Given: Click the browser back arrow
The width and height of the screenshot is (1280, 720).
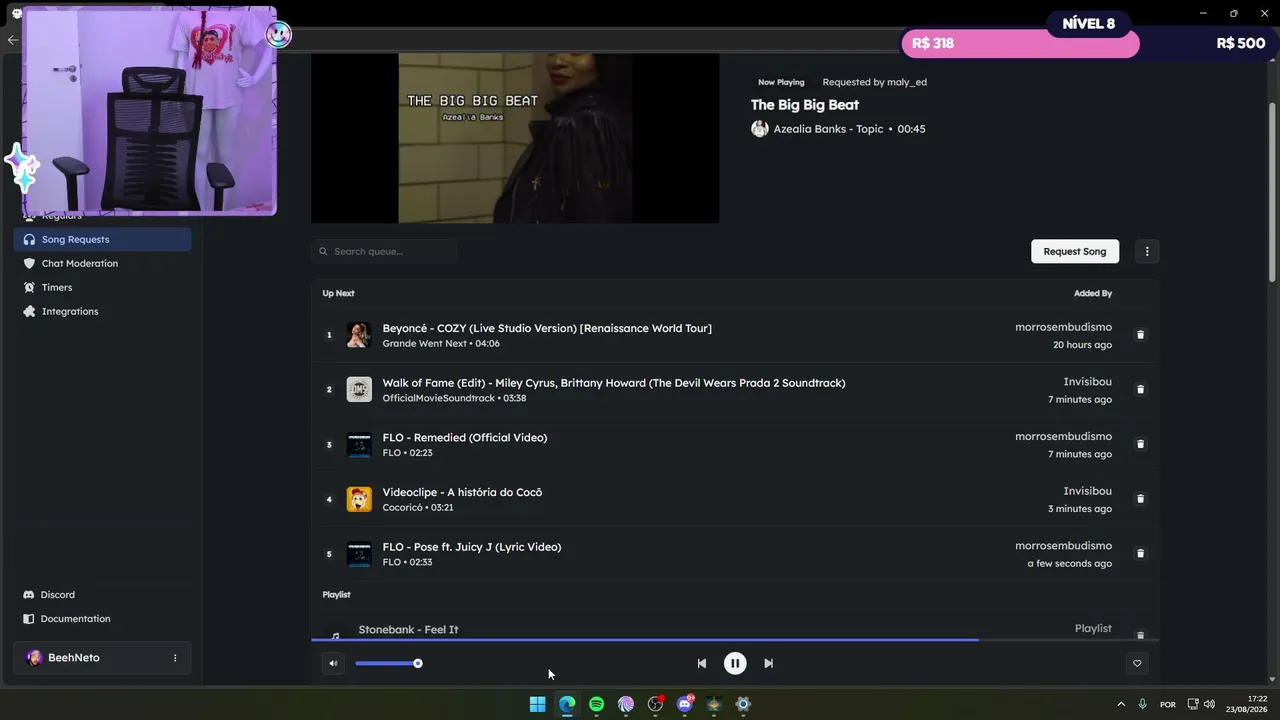Looking at the screenshot, I should tap(12, 40).
